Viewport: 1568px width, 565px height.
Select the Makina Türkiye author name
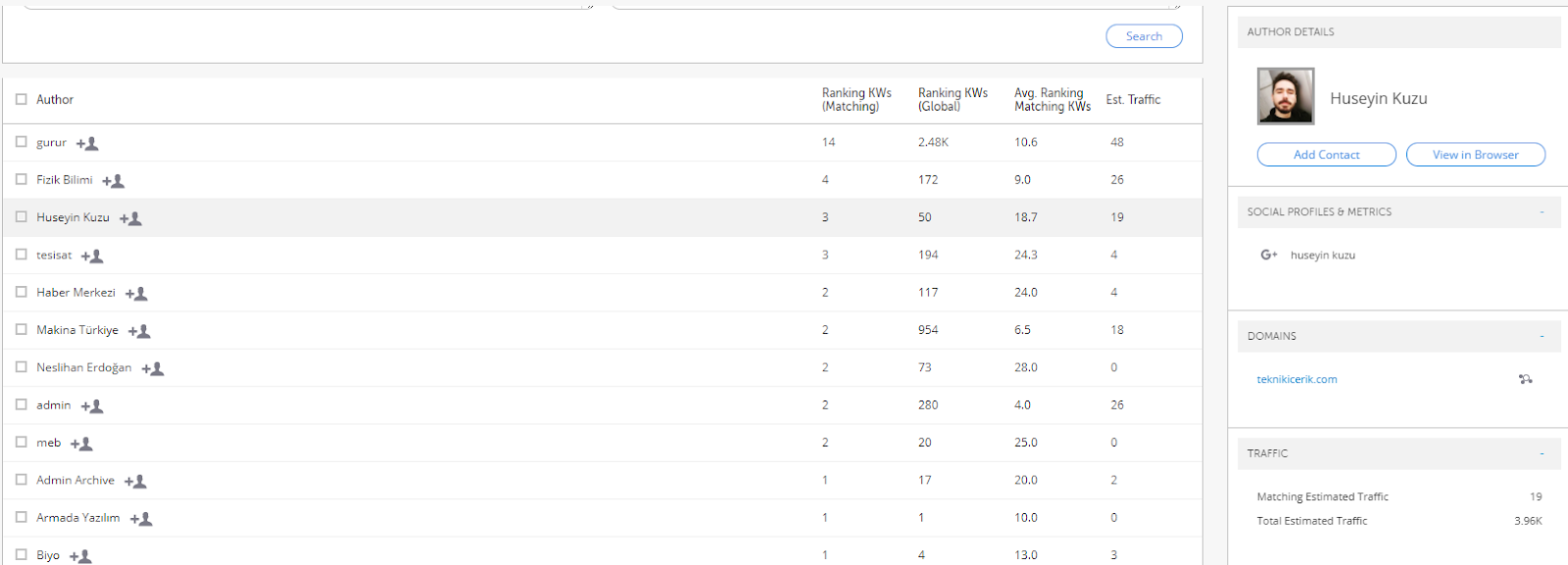[x=77, y=330]
